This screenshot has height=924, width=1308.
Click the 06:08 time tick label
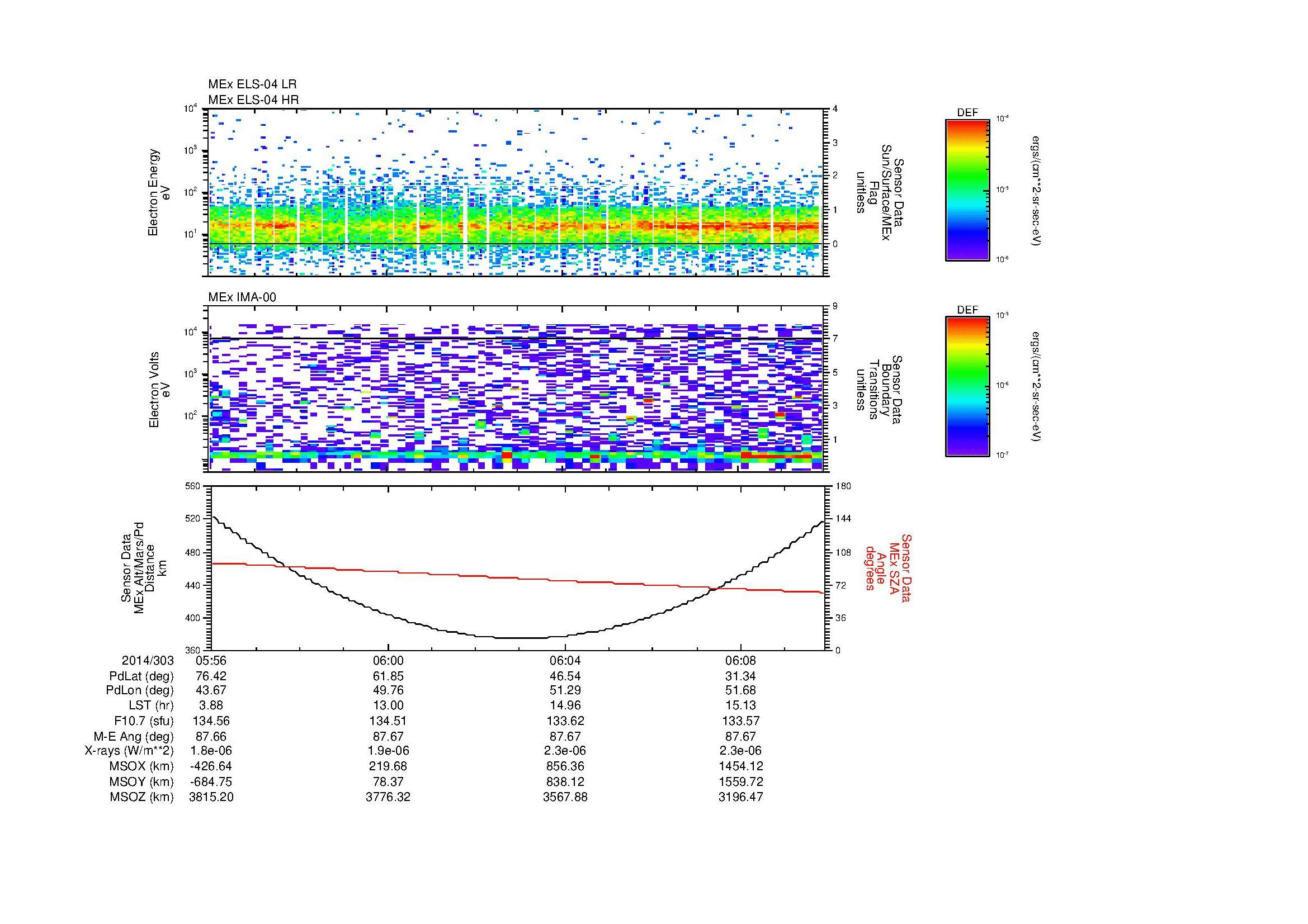click(x=740, y=660)
